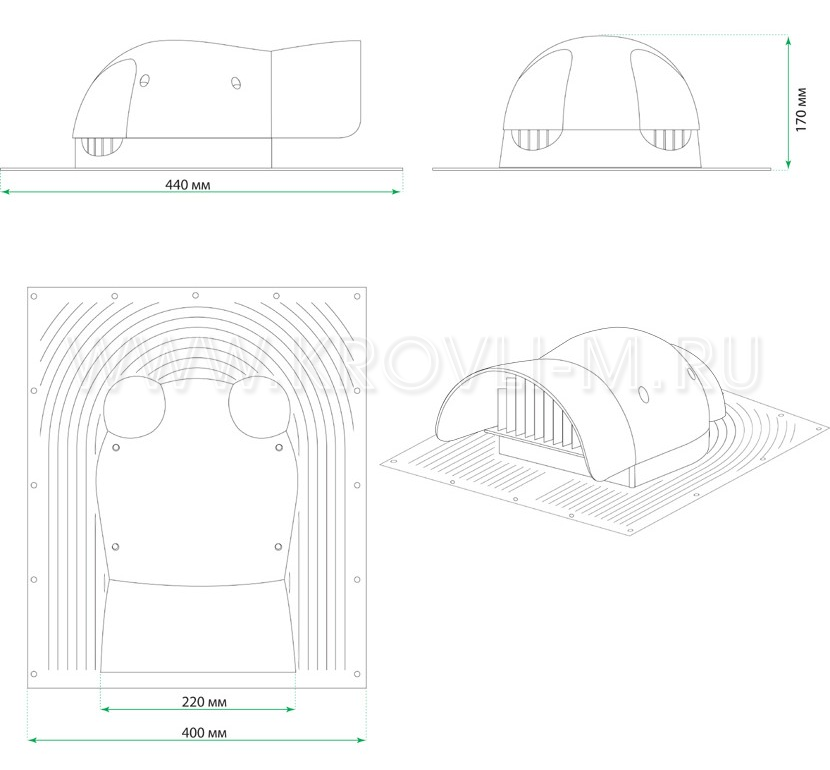This screenshot has width=830, height=770.
Task: Click the 440 мм dimension label
Action: coord(188,185)
